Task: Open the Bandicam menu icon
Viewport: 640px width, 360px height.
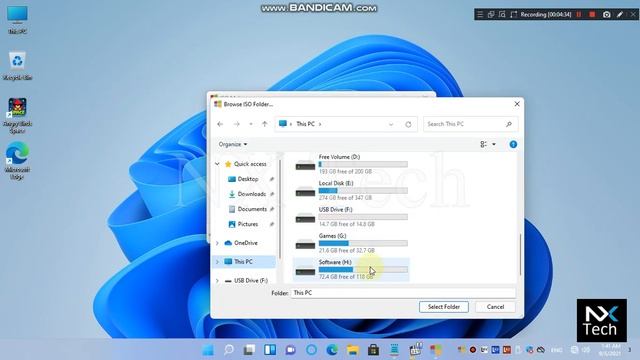Action: (x=480, y=15)
